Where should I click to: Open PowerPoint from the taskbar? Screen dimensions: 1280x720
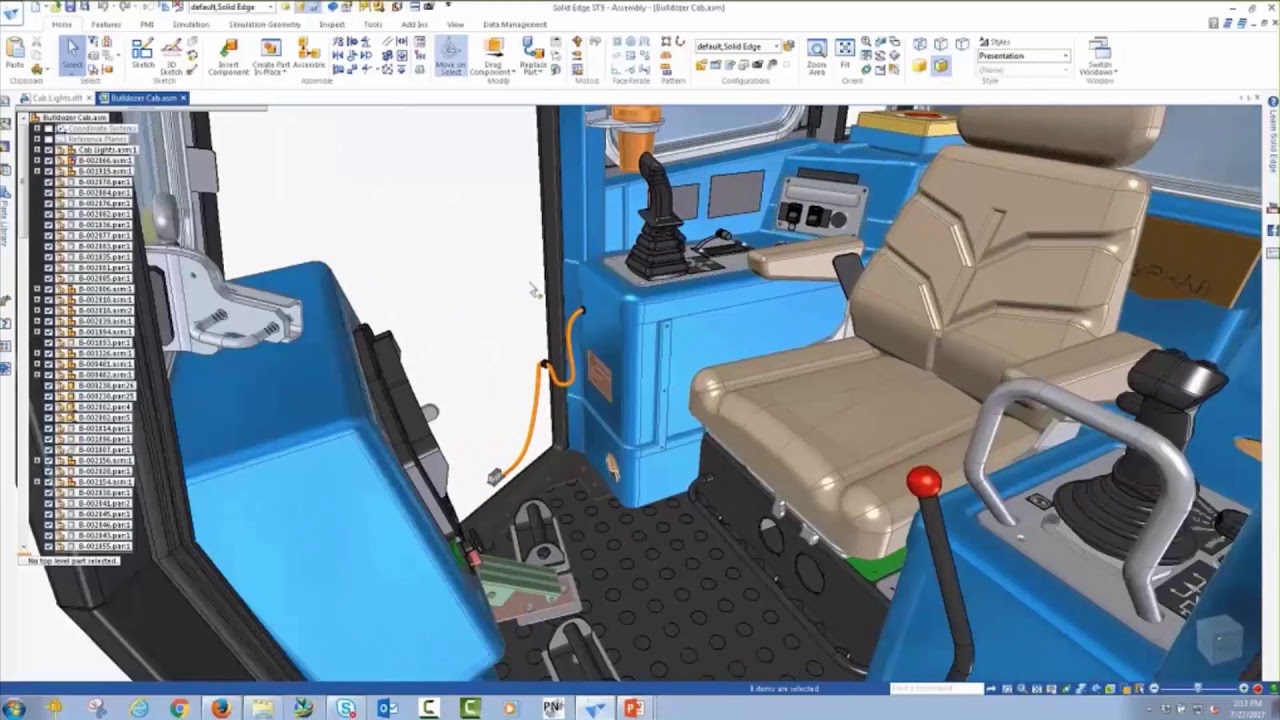tap(633, 708)
